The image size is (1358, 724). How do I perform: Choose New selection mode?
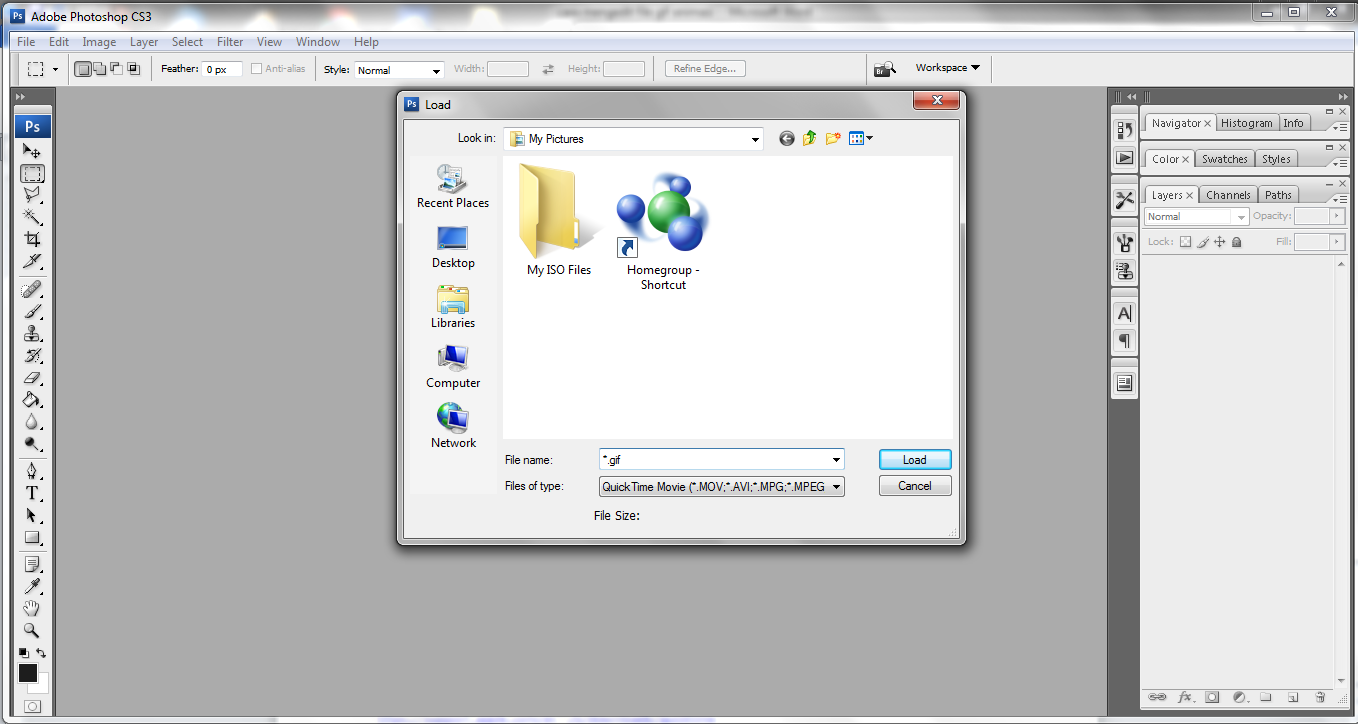coord(84,69)
